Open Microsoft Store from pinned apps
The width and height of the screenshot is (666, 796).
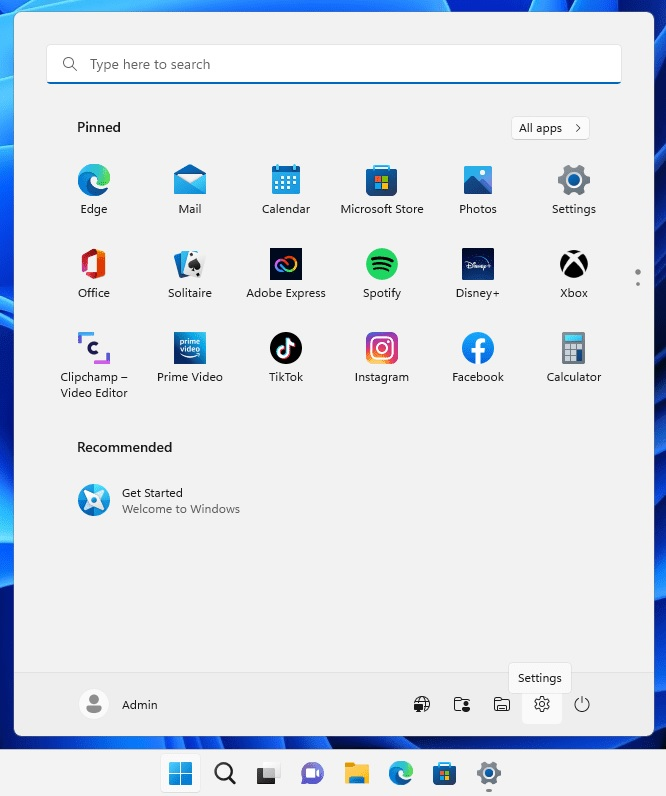tap(382, 189)
